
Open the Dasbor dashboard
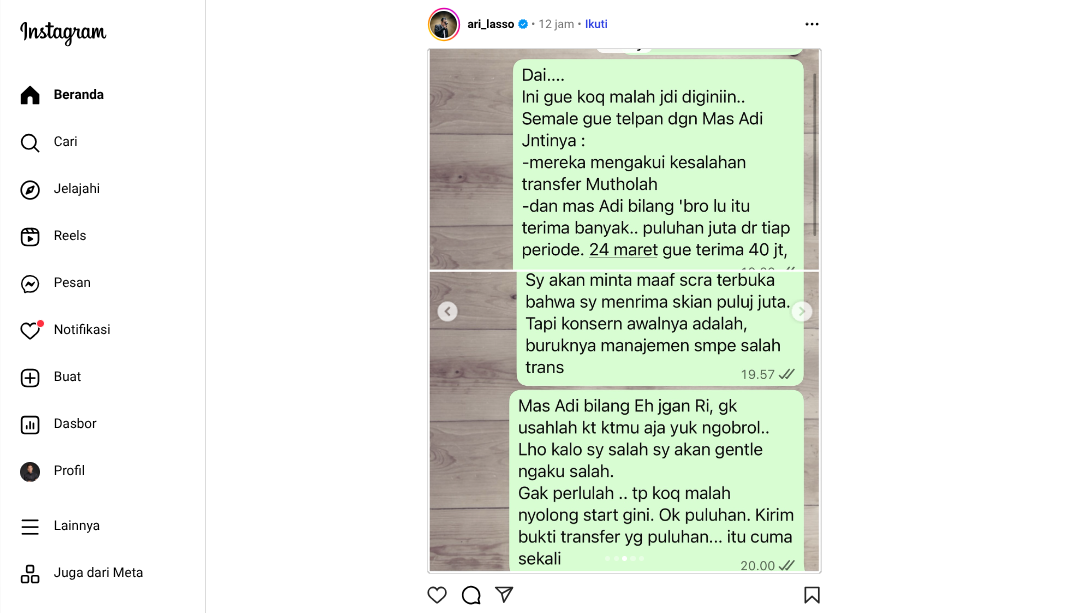tap(30, 424)
